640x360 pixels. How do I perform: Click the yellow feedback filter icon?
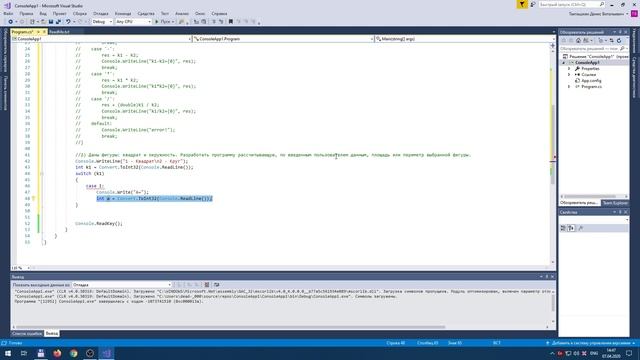tap(522, 4)
